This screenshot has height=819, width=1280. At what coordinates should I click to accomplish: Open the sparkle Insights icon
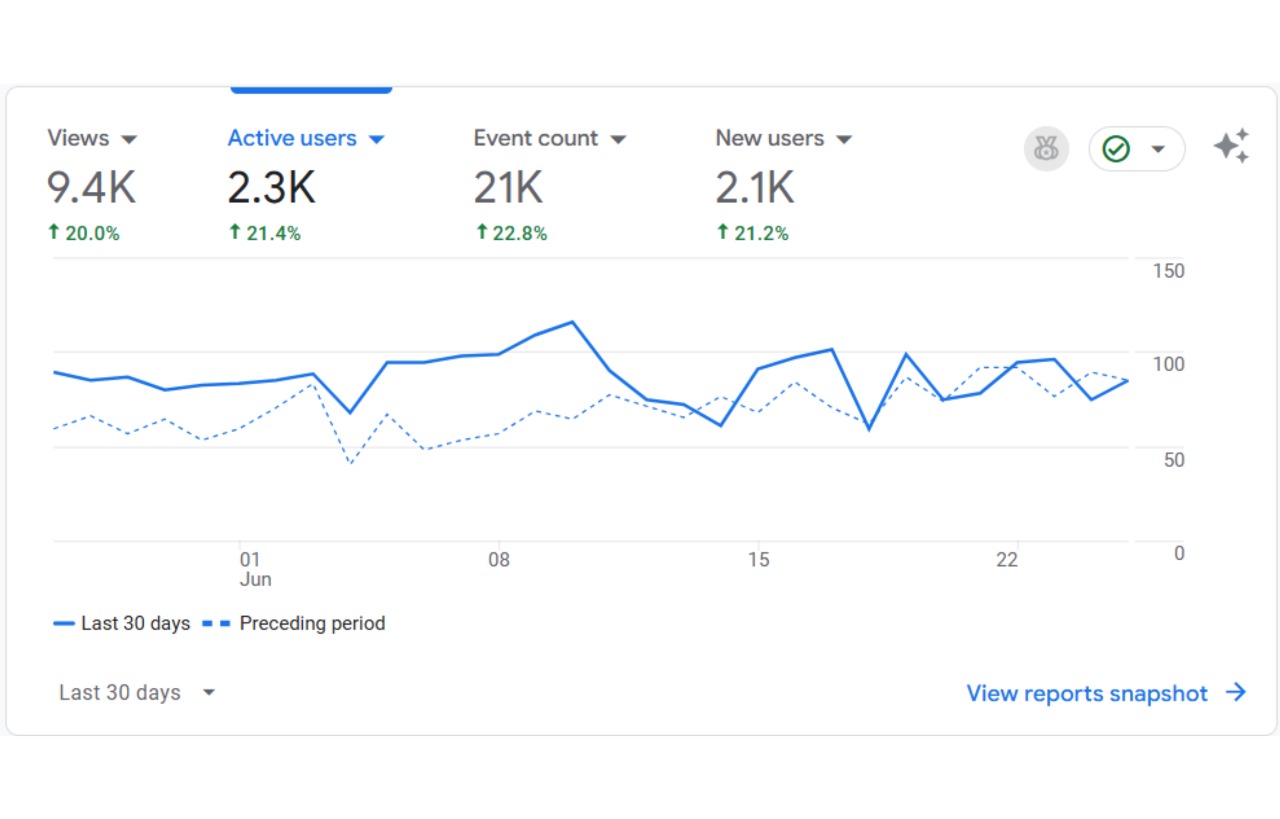click(1231, 147)
